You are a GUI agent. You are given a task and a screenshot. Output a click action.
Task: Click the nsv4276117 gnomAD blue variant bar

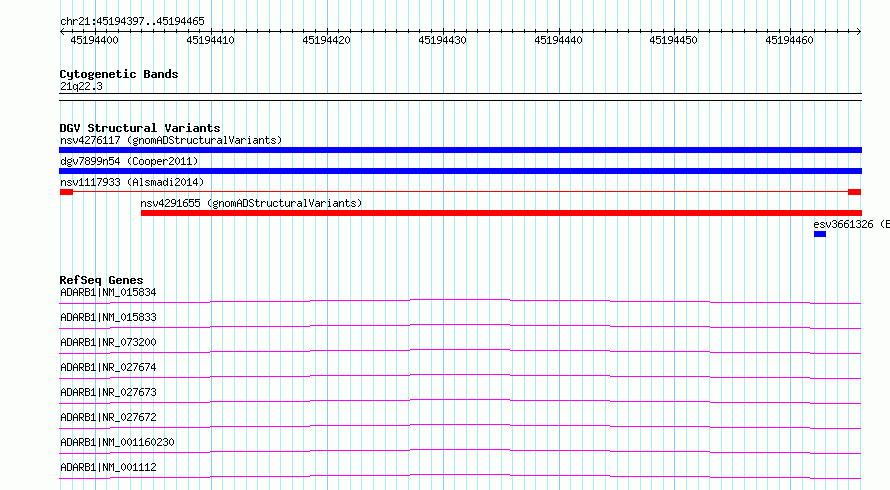coord(460,150)
